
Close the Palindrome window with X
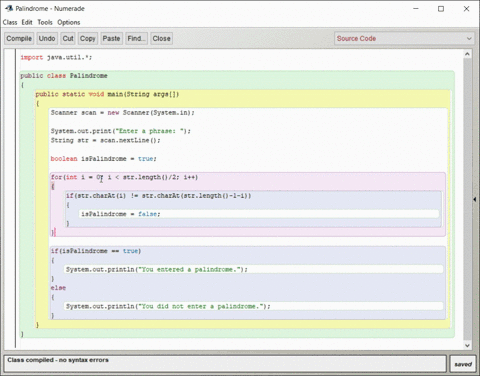pos(466,9)
